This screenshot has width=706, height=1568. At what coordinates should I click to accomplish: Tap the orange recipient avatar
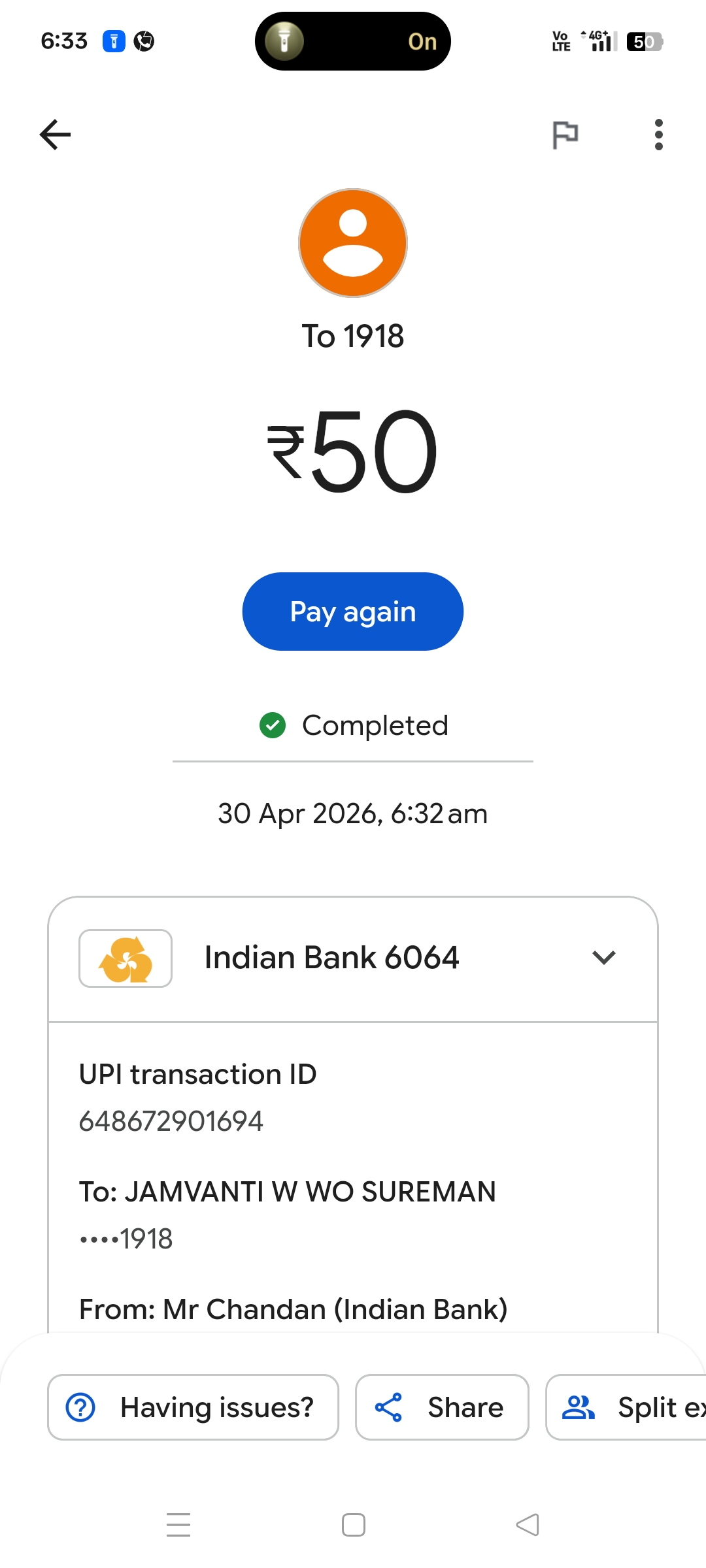click(353, 243)
